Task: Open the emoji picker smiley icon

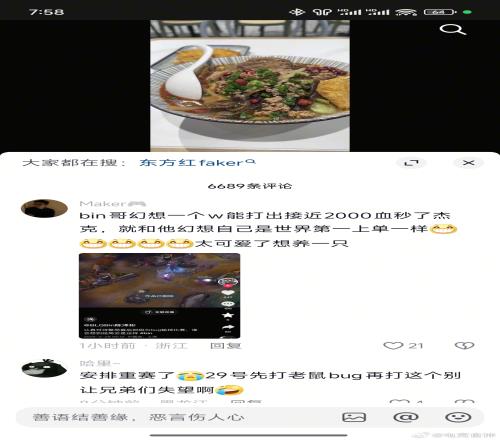Action: point(458,417)
